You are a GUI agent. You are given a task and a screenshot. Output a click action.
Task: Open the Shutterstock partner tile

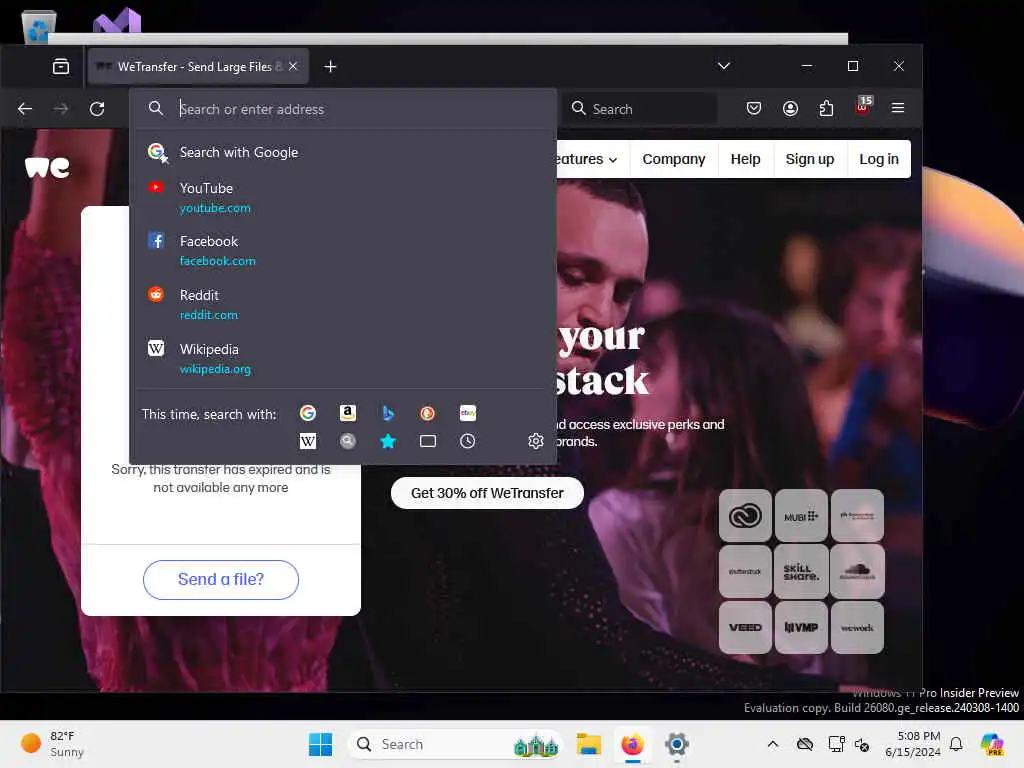point(745,571)
